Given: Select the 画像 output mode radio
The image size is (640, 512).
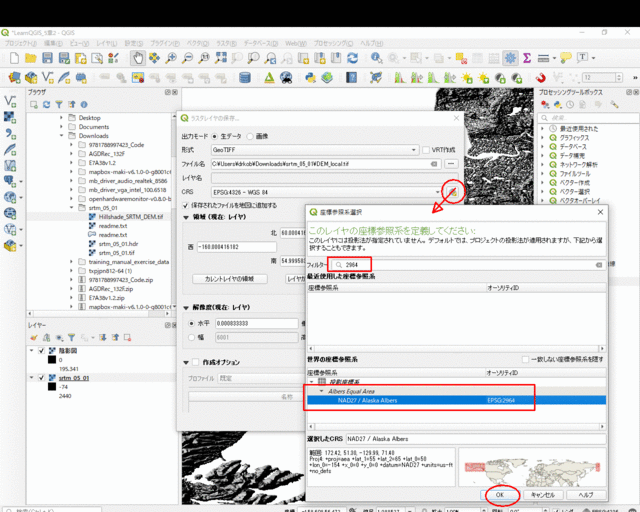Looking at the screenshot, I should 250,136.
